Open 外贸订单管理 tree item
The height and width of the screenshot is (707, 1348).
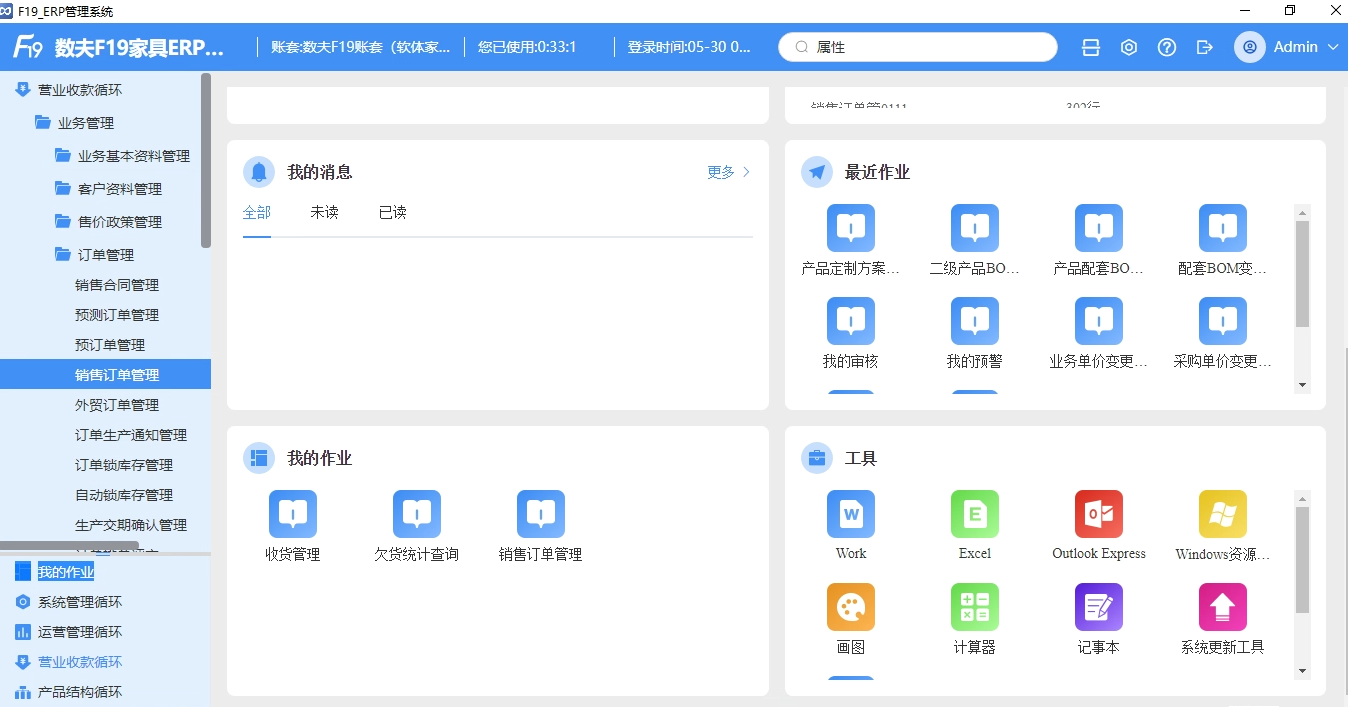pyautogui.click(x=117, y=405)
